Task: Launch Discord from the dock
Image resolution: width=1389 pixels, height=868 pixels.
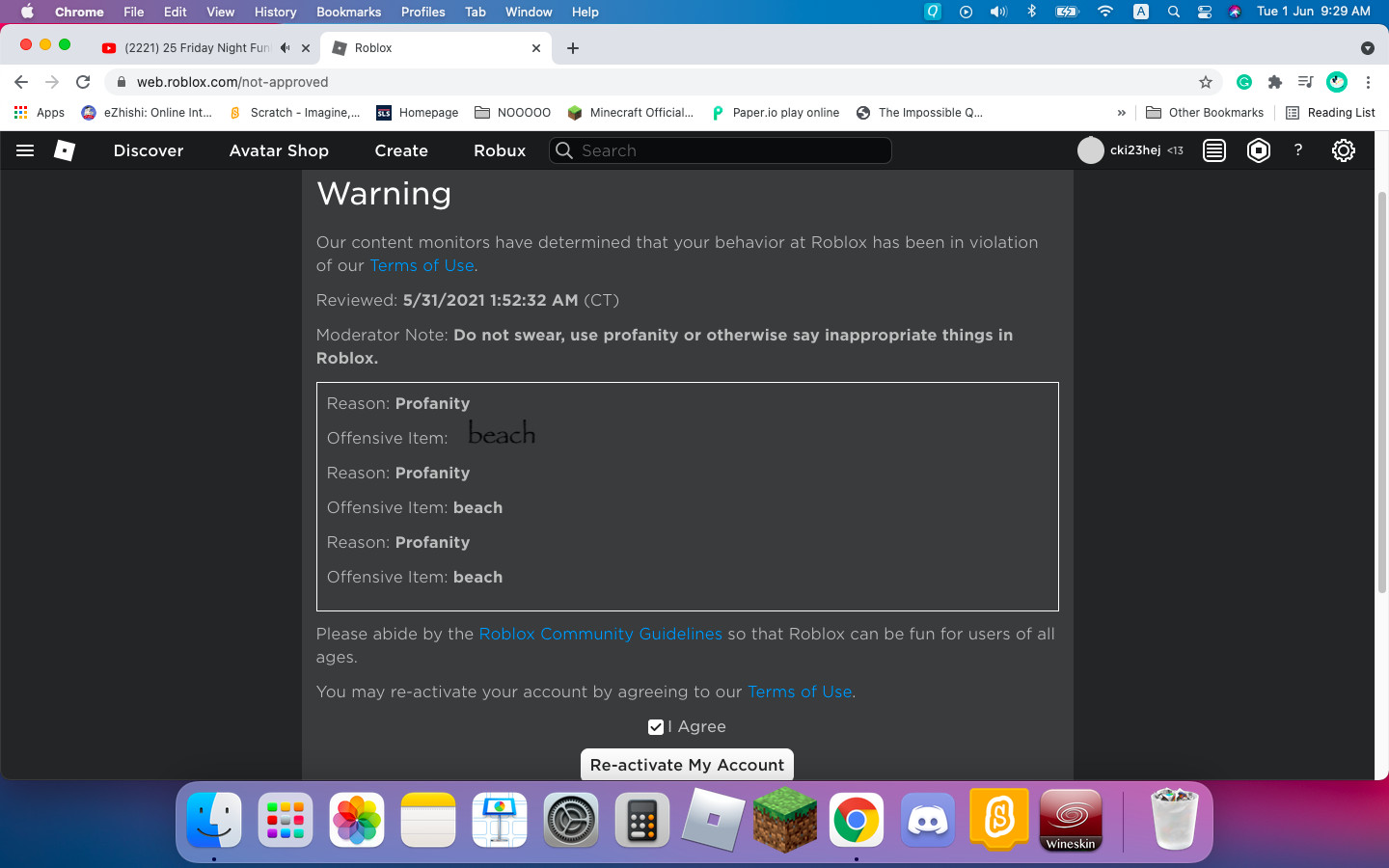Action: click(927, 821)
